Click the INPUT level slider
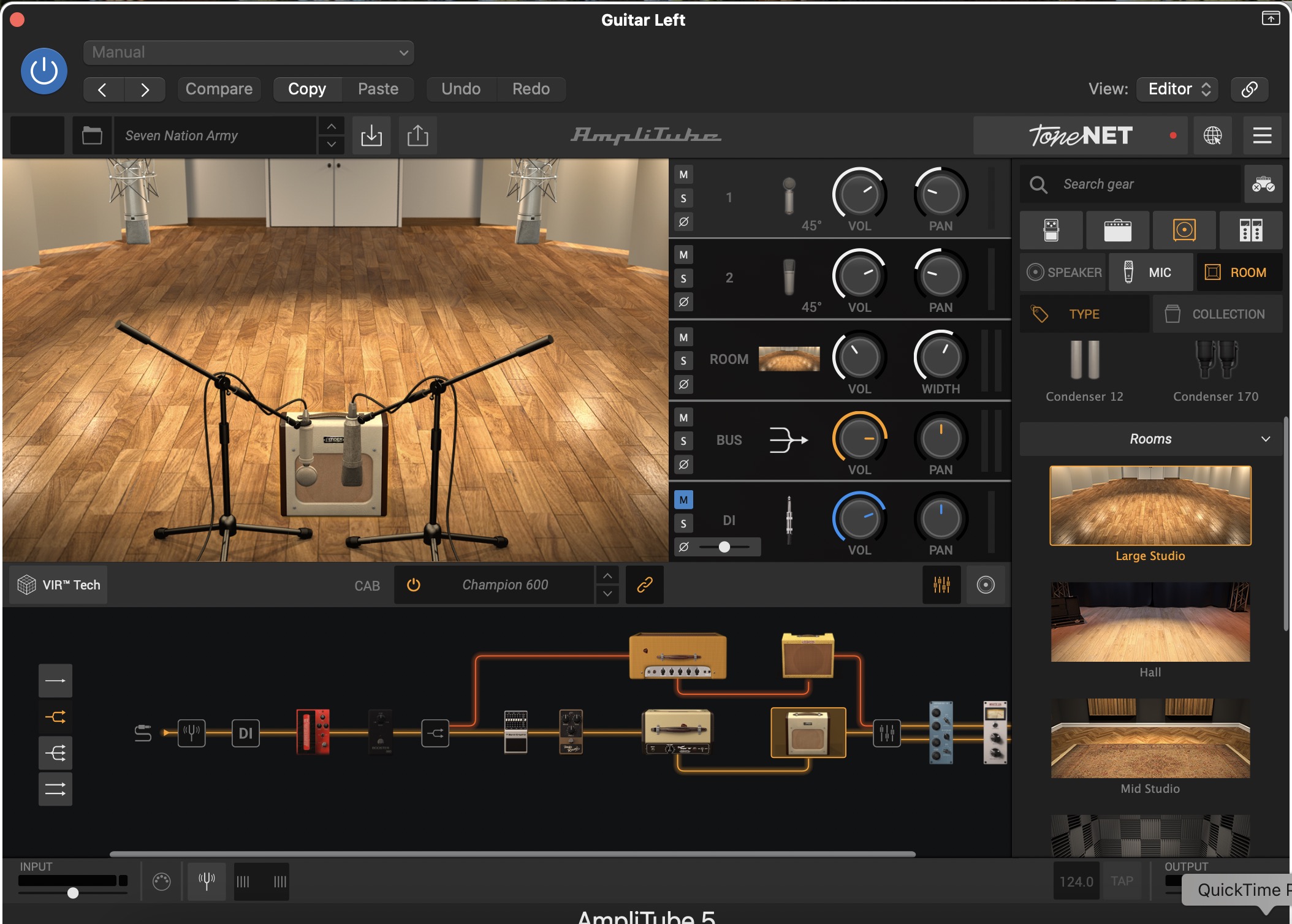The height and width of the screenshot is (924, 1292). coord(73,893)
